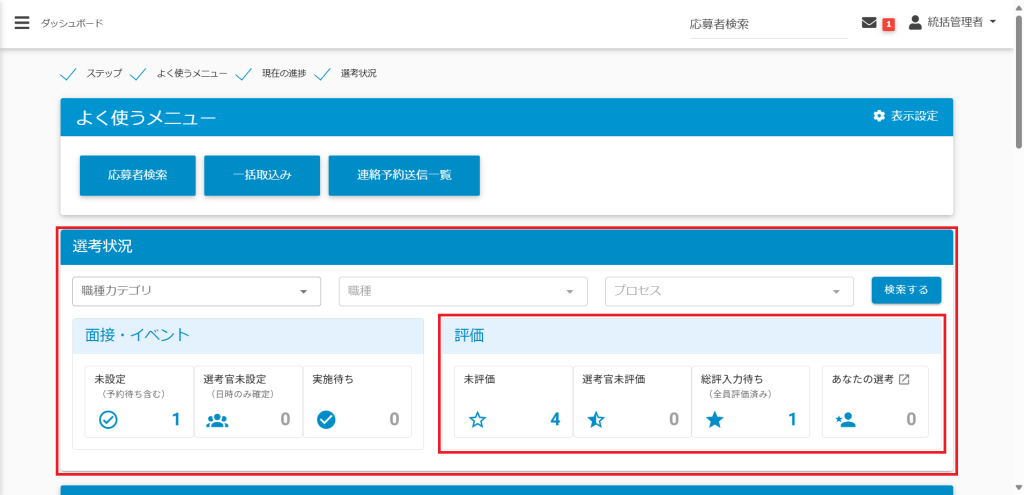Open the 統括管理者 user menu
This screenshot has width=1024, height=495.
coord(953,23)
